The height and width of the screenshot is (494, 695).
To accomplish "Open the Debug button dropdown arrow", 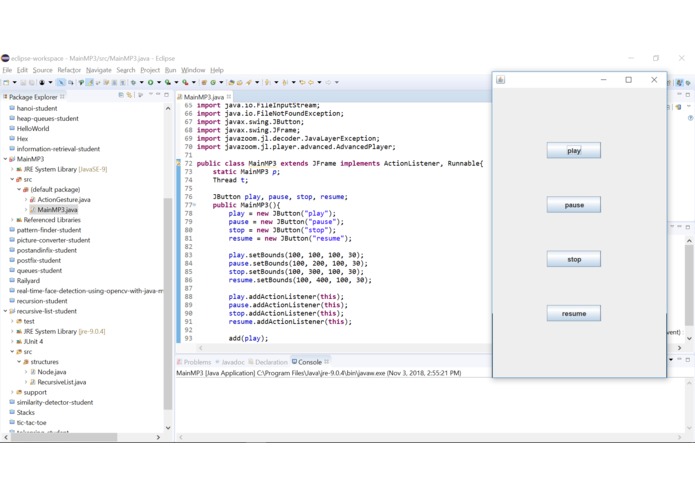I will (x=141, y=82).
